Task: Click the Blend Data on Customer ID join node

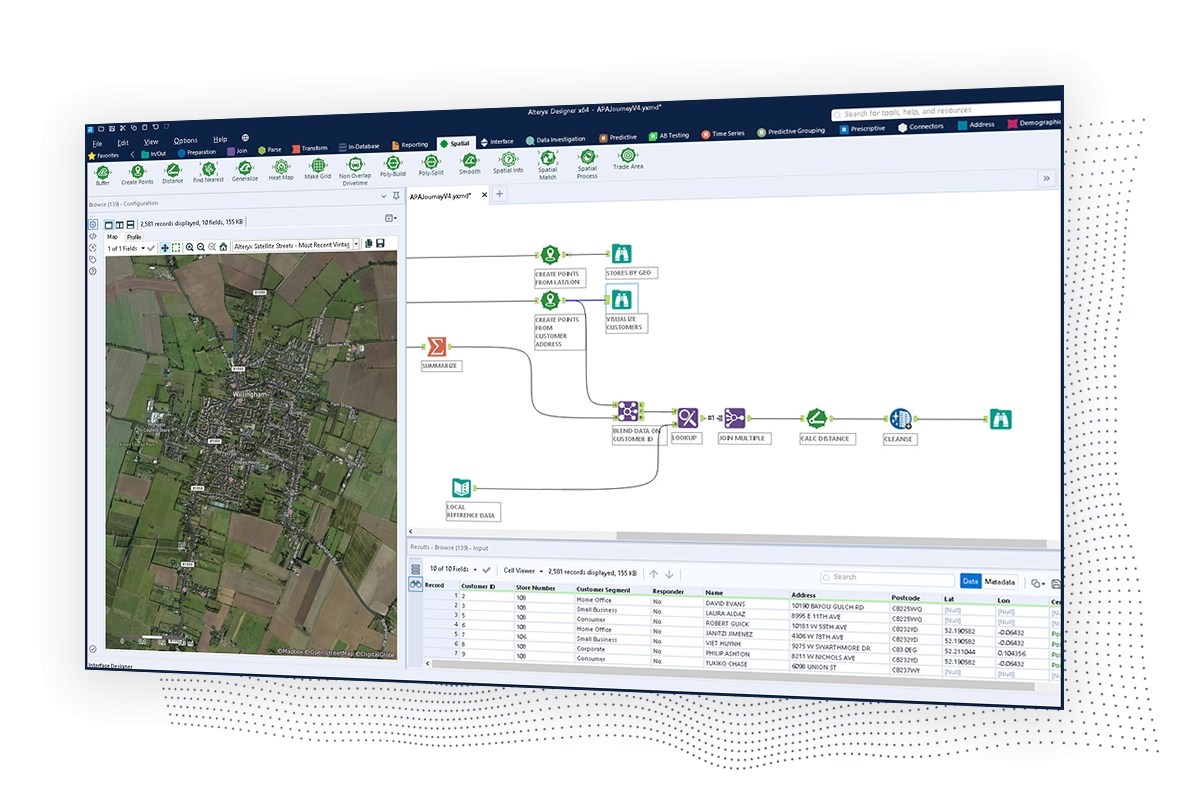Action: tap(628, 411)
